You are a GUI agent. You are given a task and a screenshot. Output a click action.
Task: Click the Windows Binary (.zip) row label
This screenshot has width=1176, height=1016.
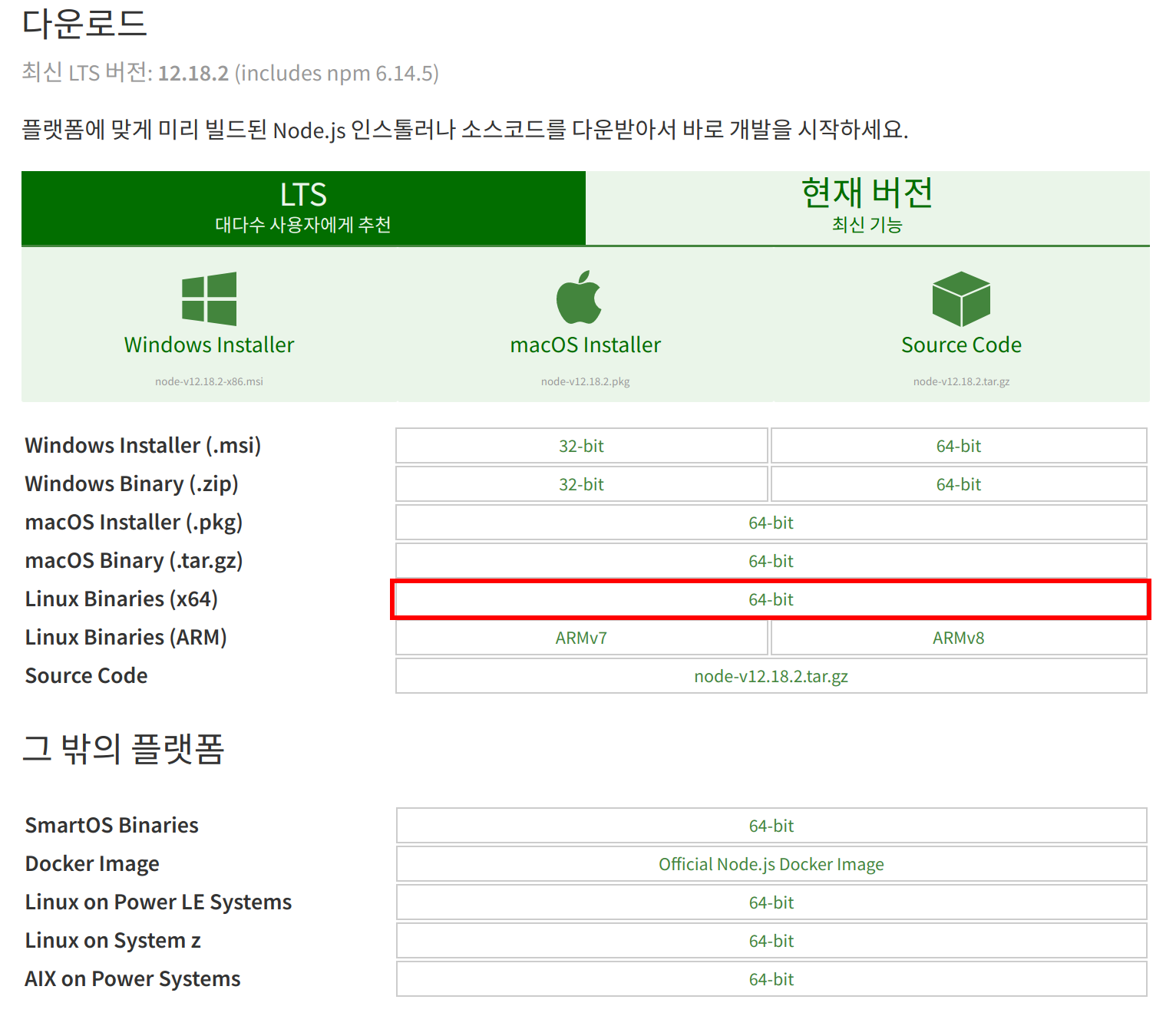[131, 484]
